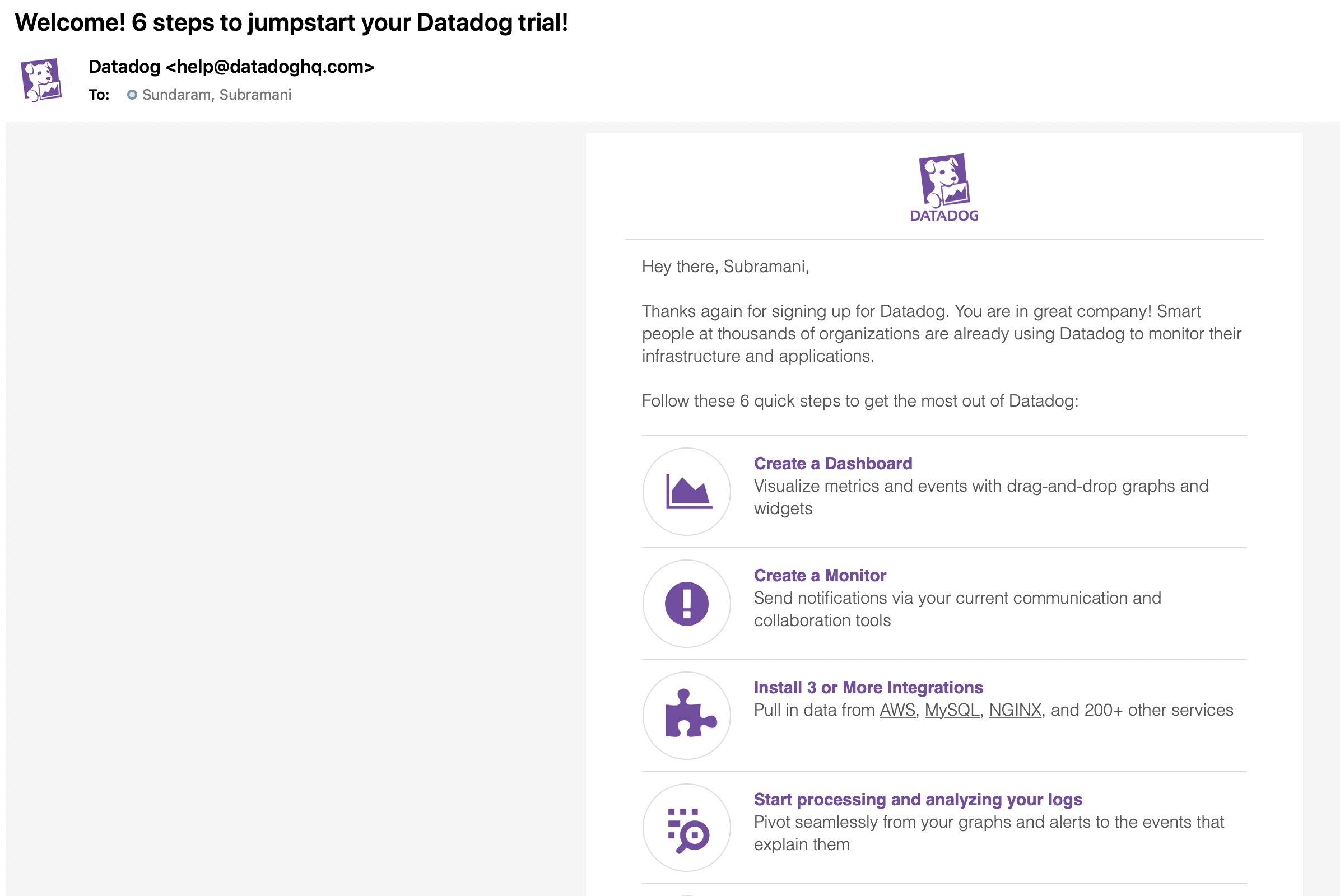The image size is (1340, 896).
Task: Follow the AWS integration link
Action: point(897,710)
